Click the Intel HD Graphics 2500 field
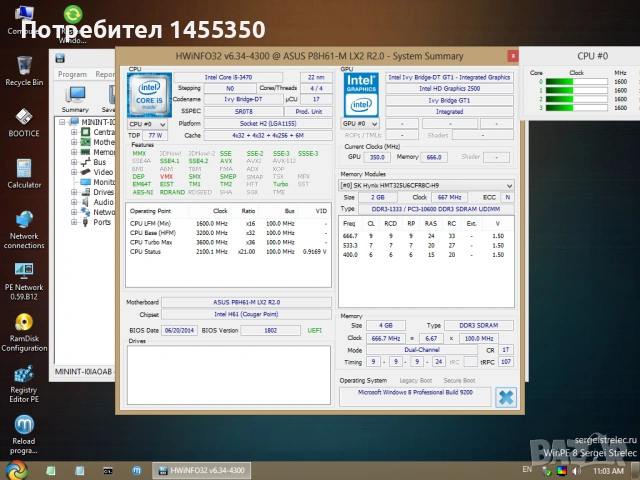Viewport: 640px width, 480px height. [x=449, y=89]
